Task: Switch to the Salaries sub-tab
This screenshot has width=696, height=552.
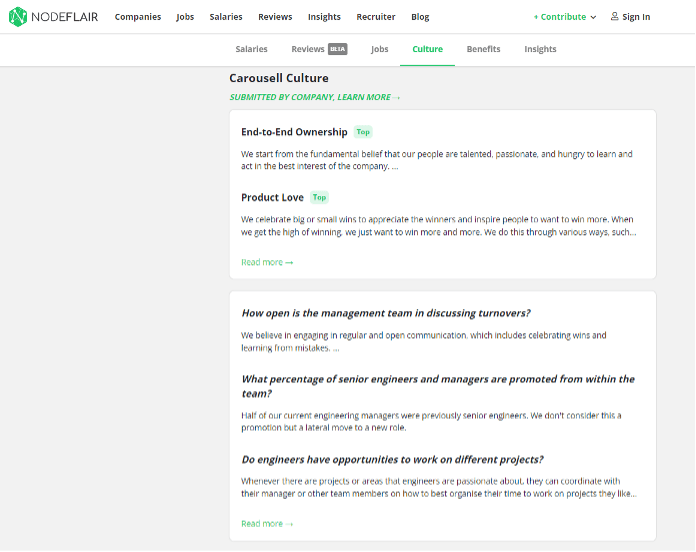Action: click(x=251, y=49)
